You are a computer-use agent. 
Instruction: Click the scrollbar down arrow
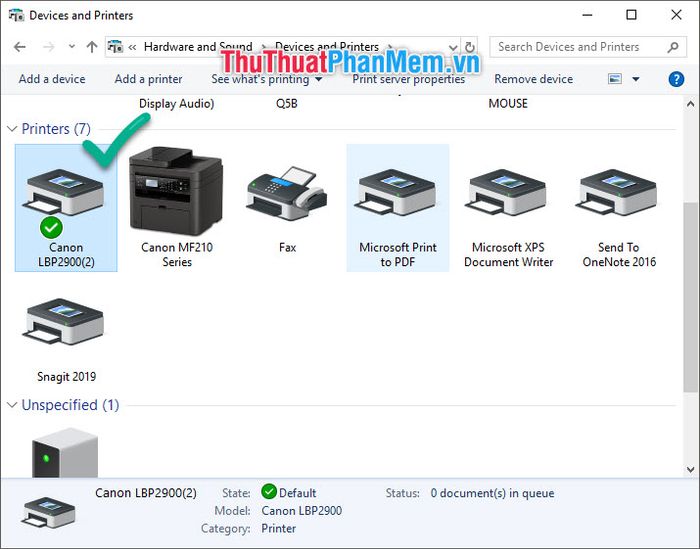tap(690, 470)
